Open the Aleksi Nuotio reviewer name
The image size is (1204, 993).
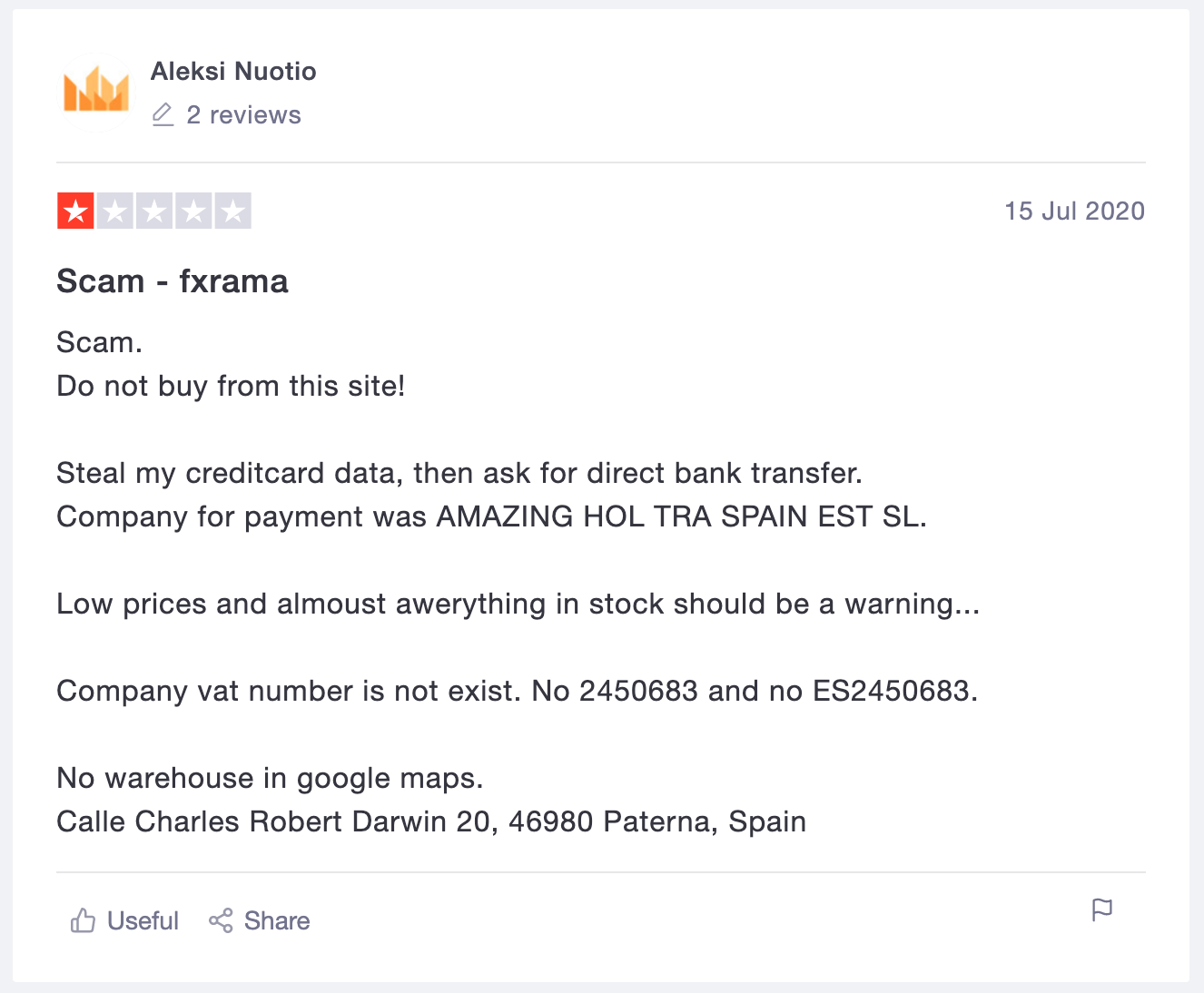click(x=233, y=71)
